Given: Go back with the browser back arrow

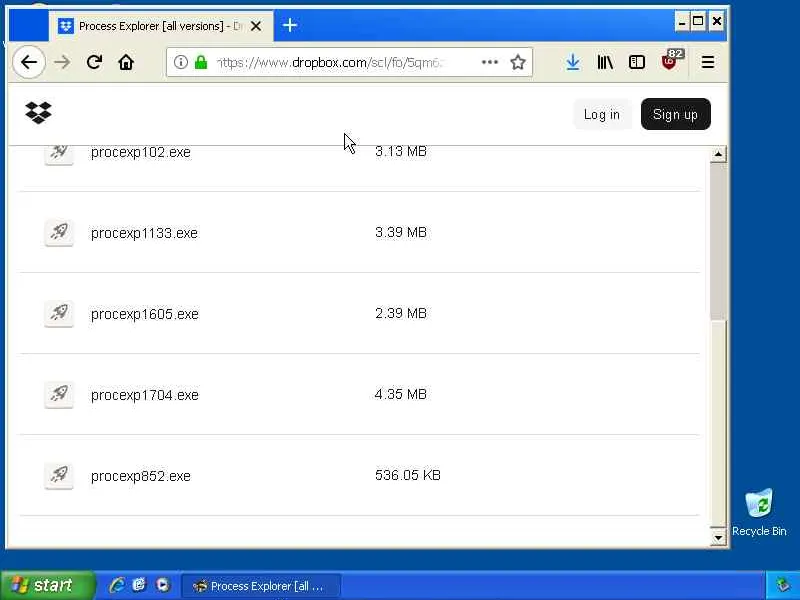Looking at the screenshot, I should tap(29, 62).
